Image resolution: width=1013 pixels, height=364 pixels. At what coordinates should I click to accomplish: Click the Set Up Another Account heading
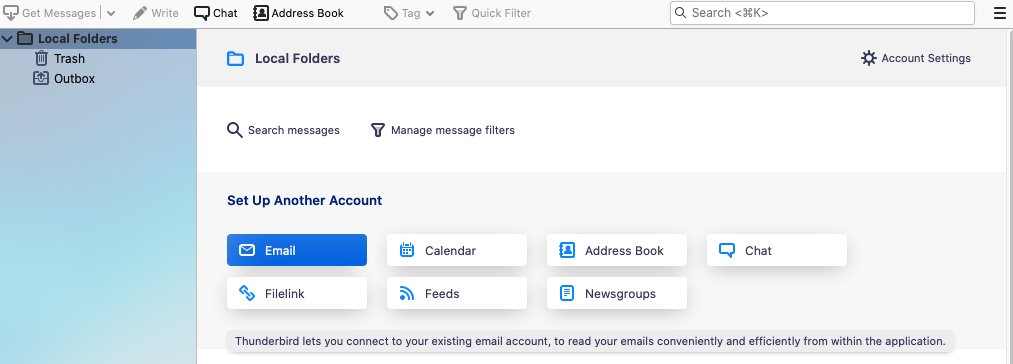click(304, 200)
